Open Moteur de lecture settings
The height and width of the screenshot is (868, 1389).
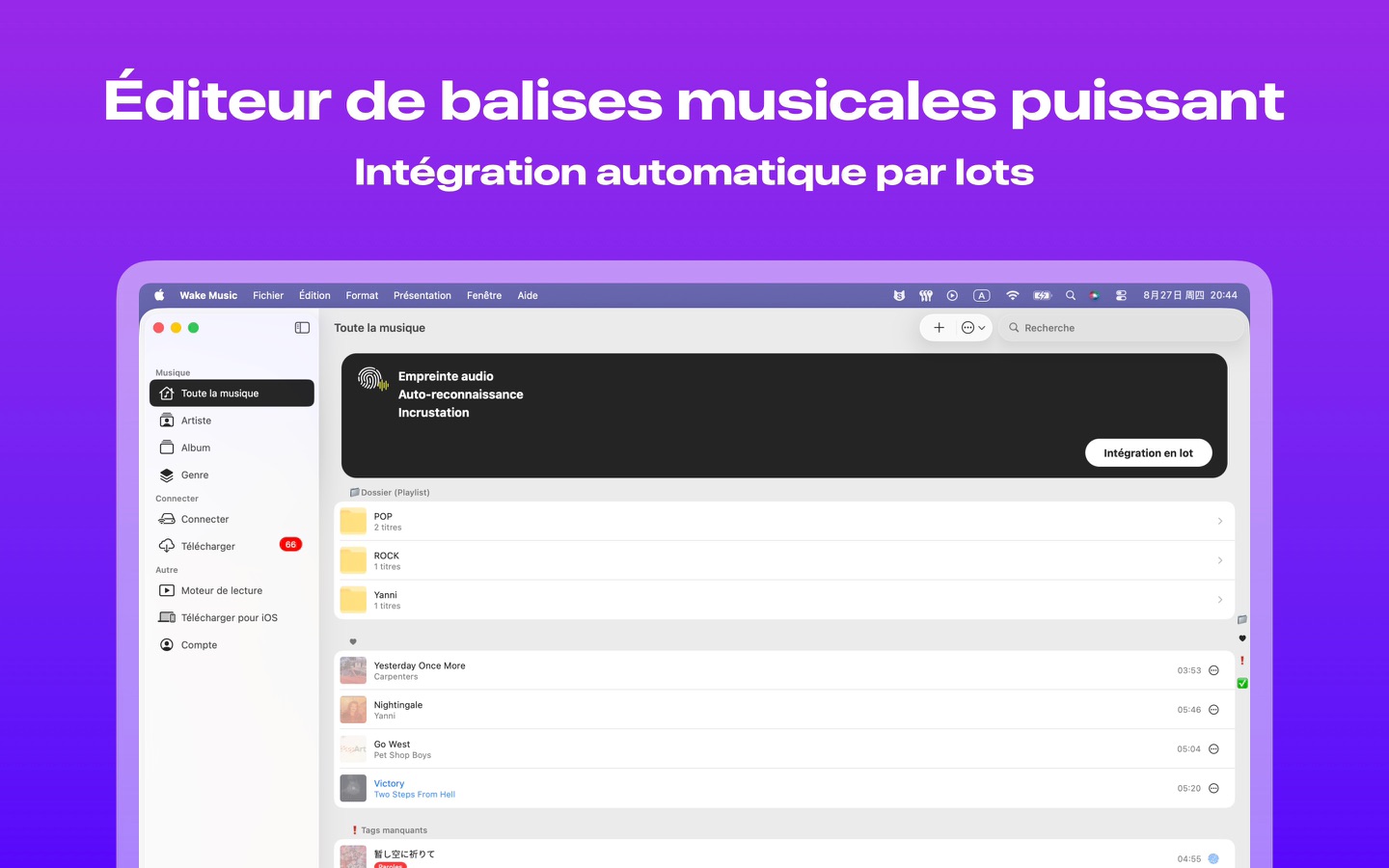(x=231, y=590)
